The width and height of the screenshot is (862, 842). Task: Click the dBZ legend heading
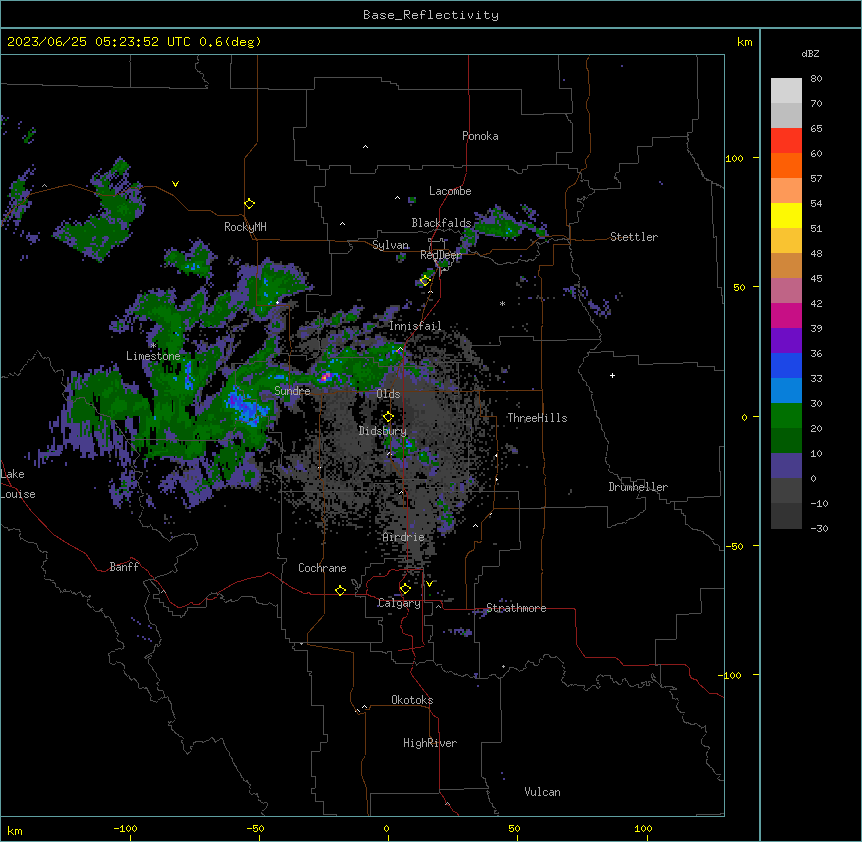coord(810,53)
